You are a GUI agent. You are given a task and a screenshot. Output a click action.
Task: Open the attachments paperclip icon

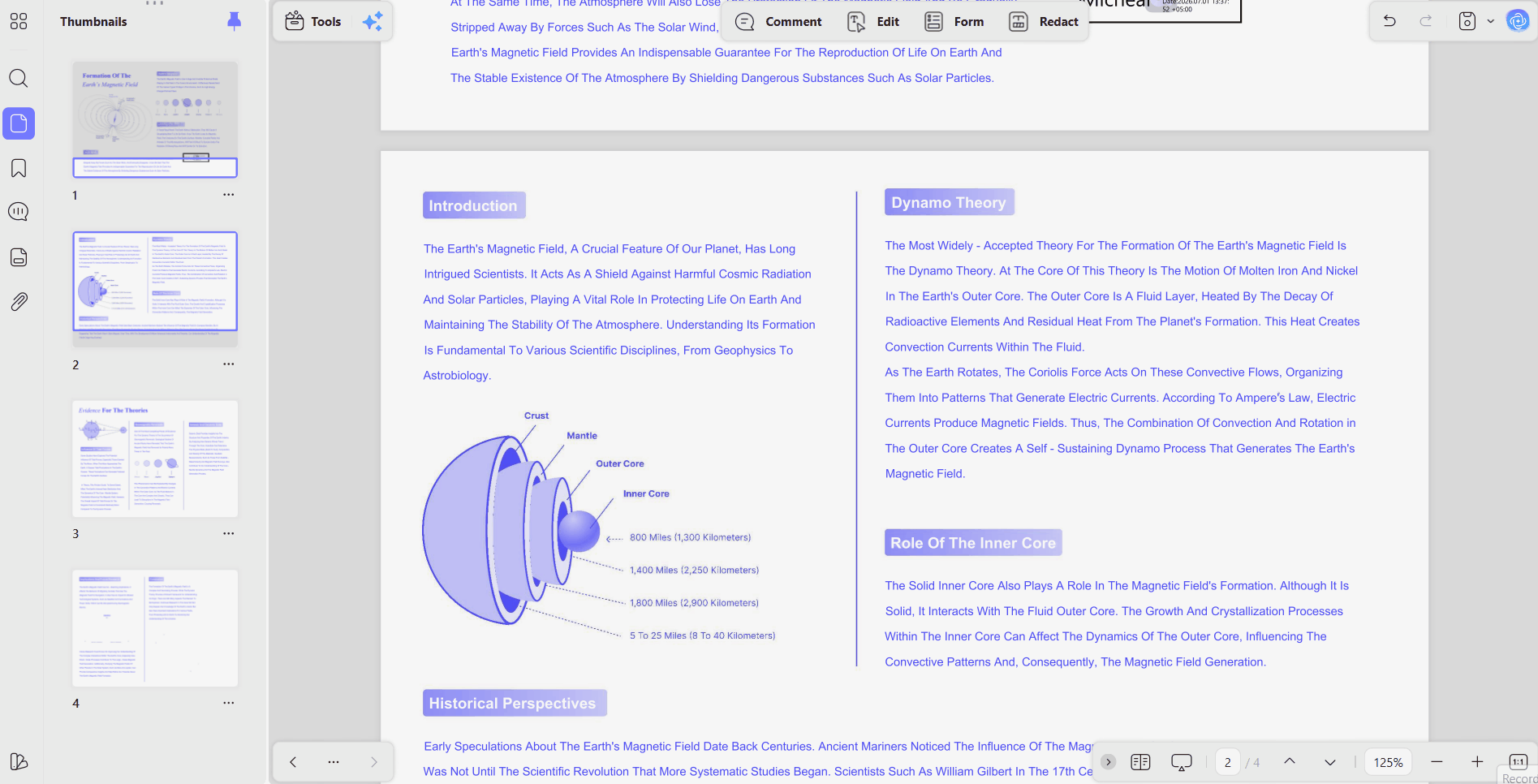coord(19,302)
